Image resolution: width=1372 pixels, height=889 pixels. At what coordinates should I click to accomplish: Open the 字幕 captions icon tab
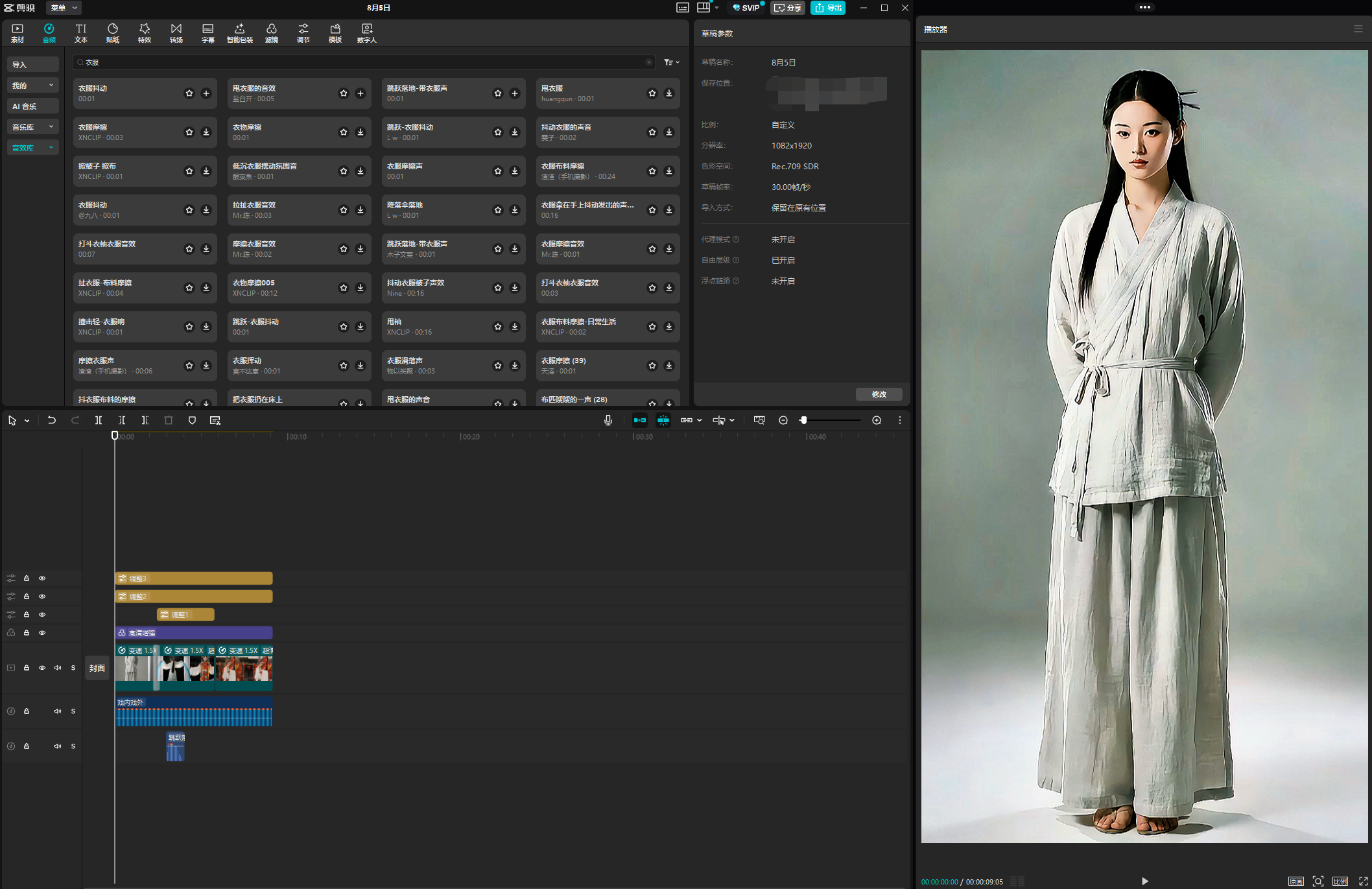coord(208,33)
